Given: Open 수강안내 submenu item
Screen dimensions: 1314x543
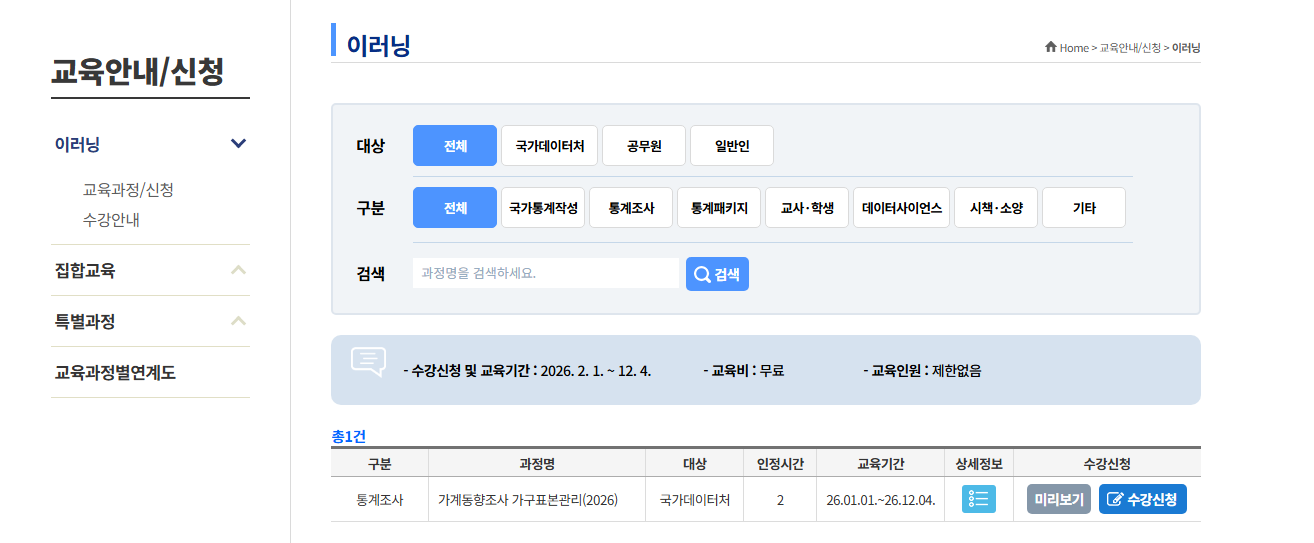Looking at the screenshot, I should (111, 219).
